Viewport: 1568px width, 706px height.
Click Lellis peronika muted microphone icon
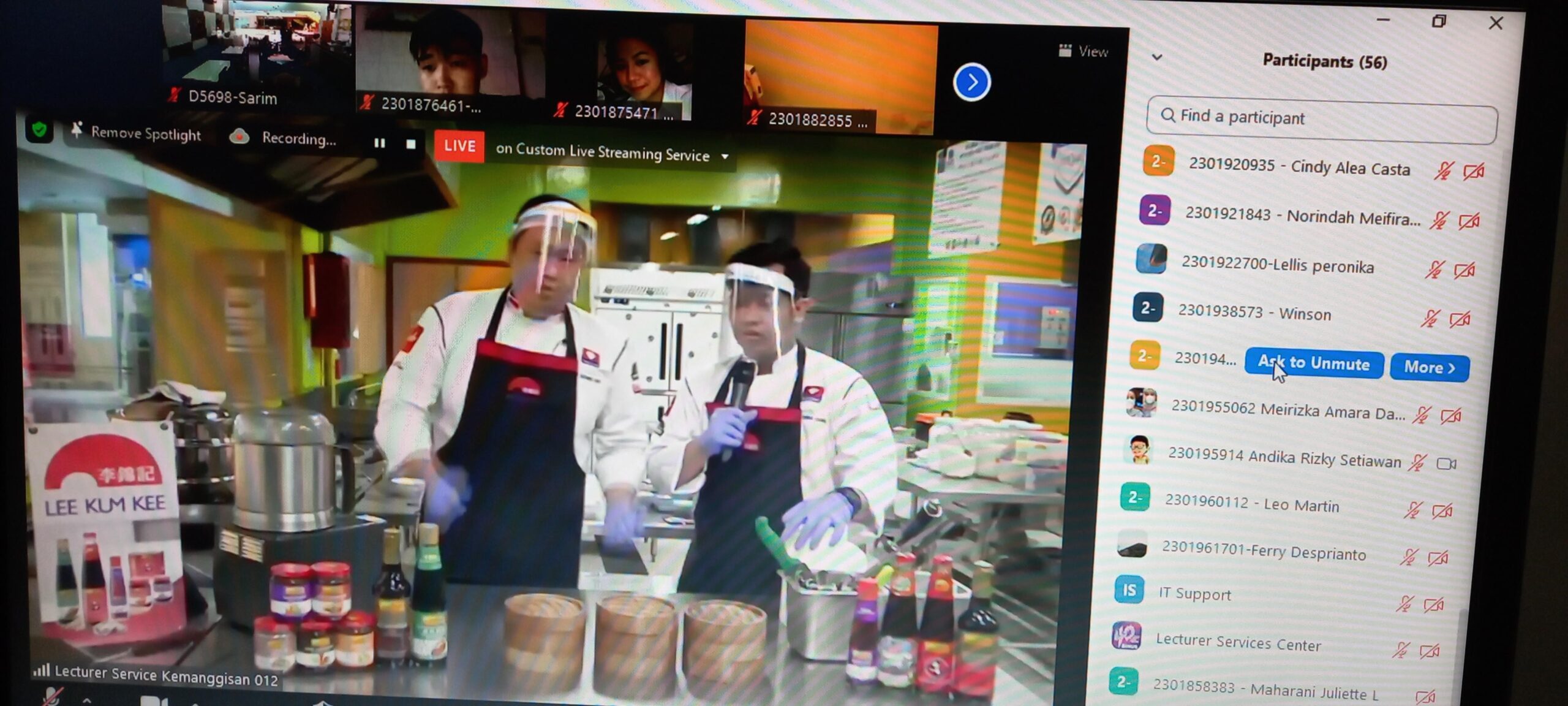(x=1434, y=269)
